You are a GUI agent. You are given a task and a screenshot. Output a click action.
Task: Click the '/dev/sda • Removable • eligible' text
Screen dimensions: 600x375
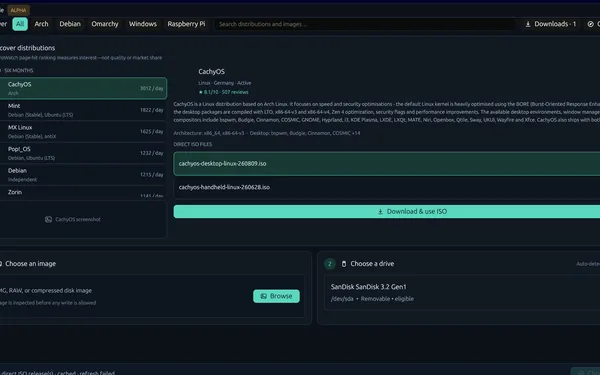pyautogui.click(x=372, y=299)
